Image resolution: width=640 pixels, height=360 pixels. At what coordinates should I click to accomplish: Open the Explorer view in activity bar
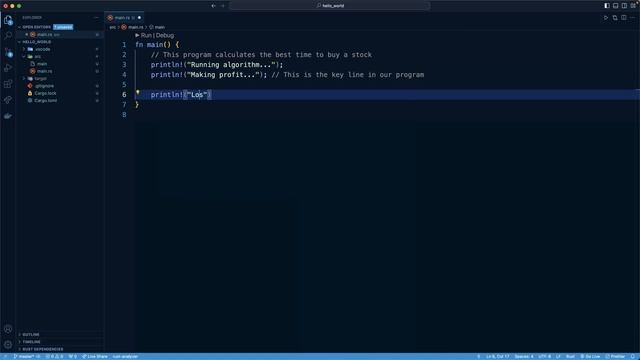[8, 20]
